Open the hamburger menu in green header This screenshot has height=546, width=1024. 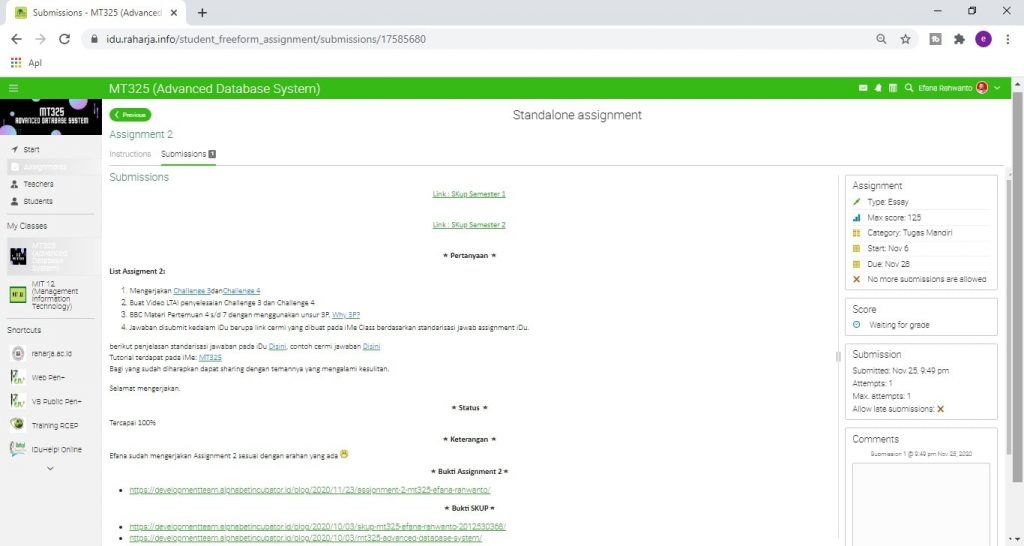pos(14,89)
